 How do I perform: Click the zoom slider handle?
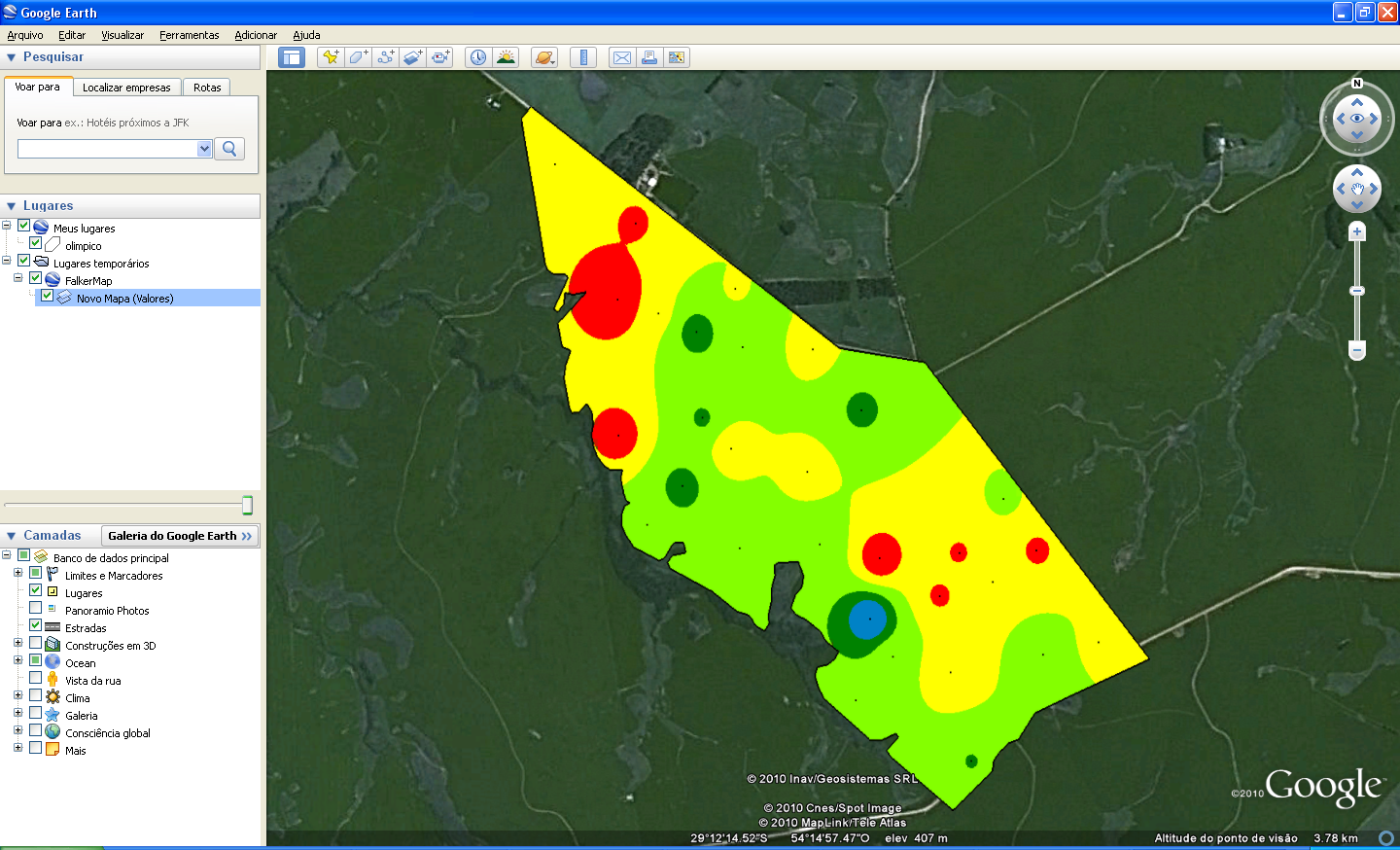[x=1357, y=291]
